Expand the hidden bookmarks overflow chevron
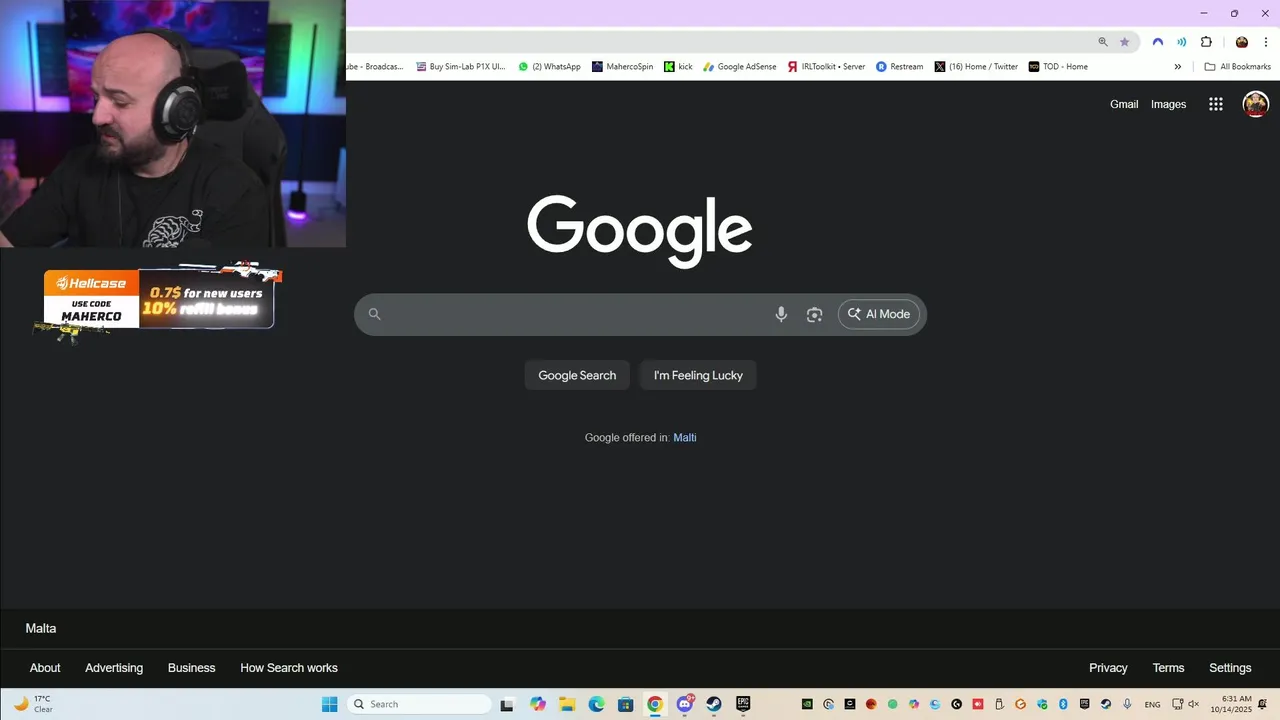This screenshot has height=720, width=1280. [x=1177, y=67]
